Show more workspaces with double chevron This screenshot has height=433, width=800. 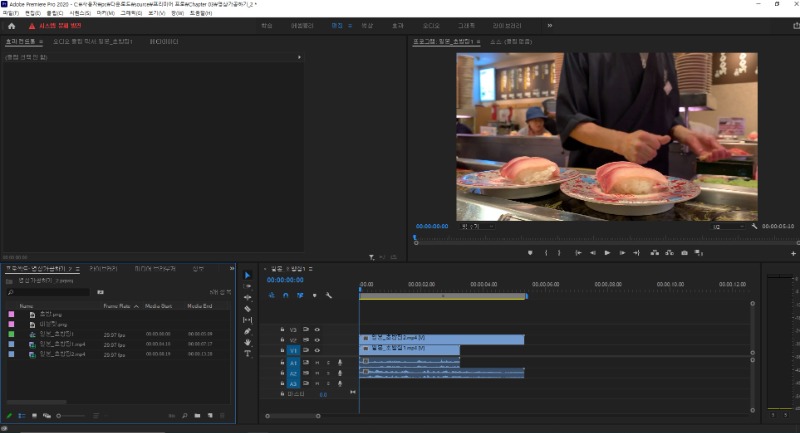pyautogui.click(x=549, y=26)
